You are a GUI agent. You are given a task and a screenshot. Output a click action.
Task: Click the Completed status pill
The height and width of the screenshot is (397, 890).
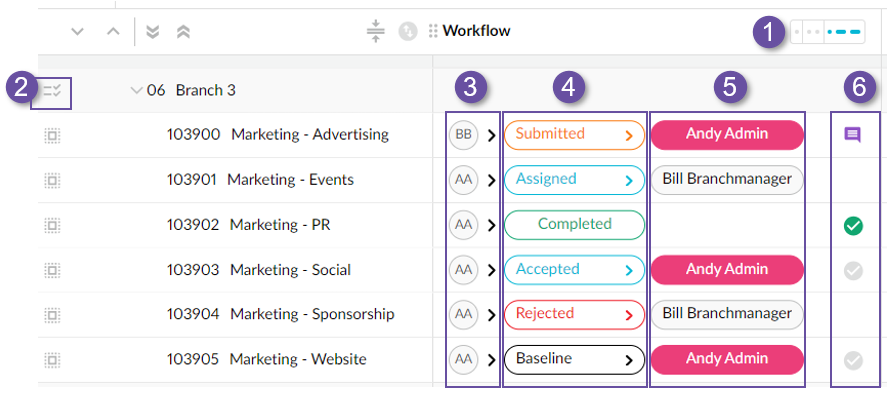pyautogui.click(x=574, y=225)
